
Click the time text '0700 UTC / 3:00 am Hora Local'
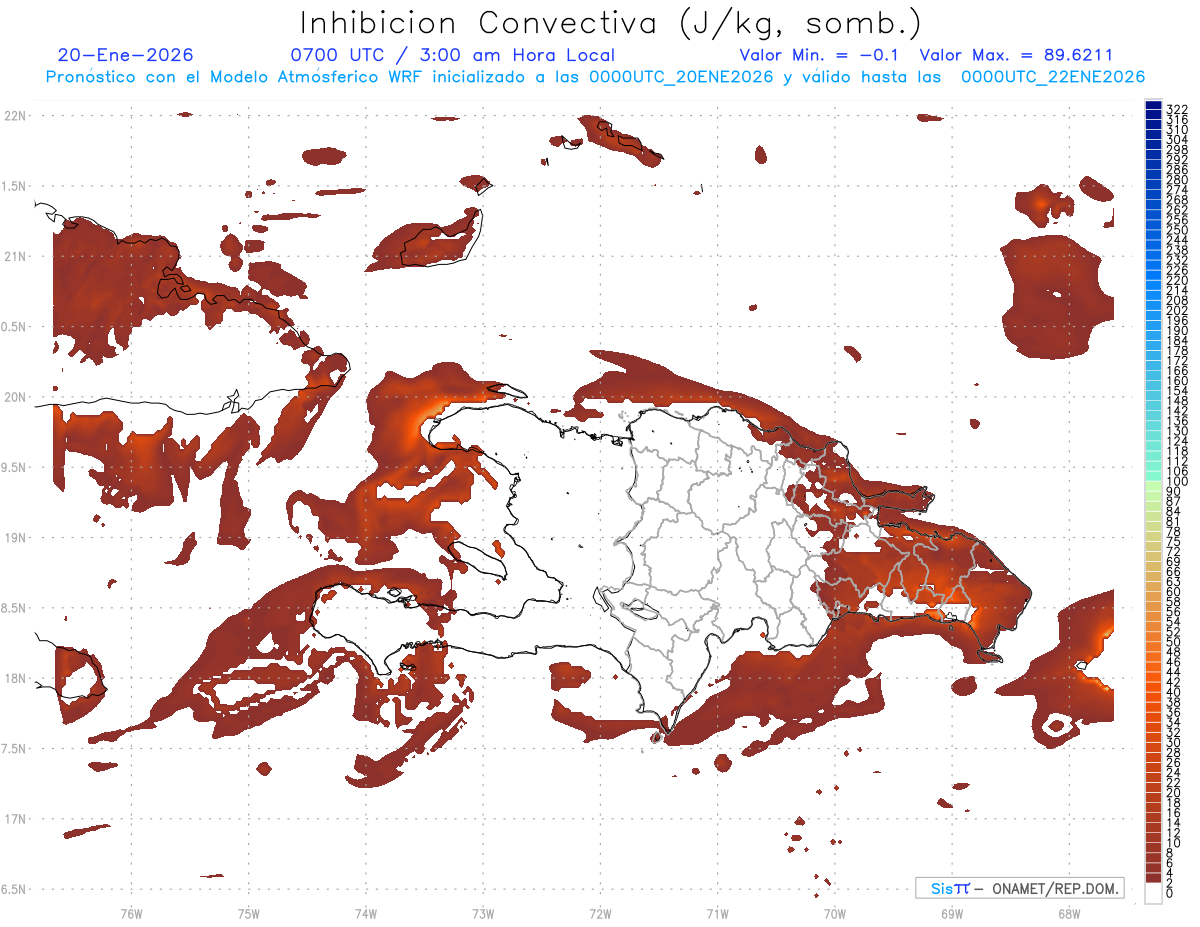452,56
